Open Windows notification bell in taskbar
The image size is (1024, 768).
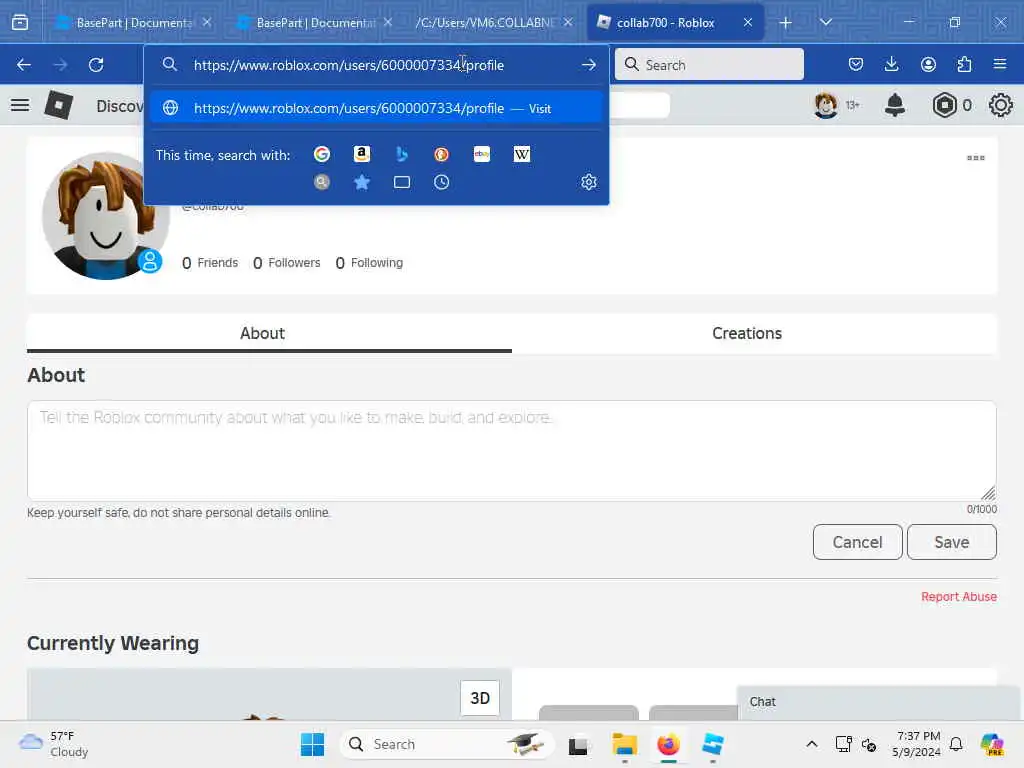956,744
